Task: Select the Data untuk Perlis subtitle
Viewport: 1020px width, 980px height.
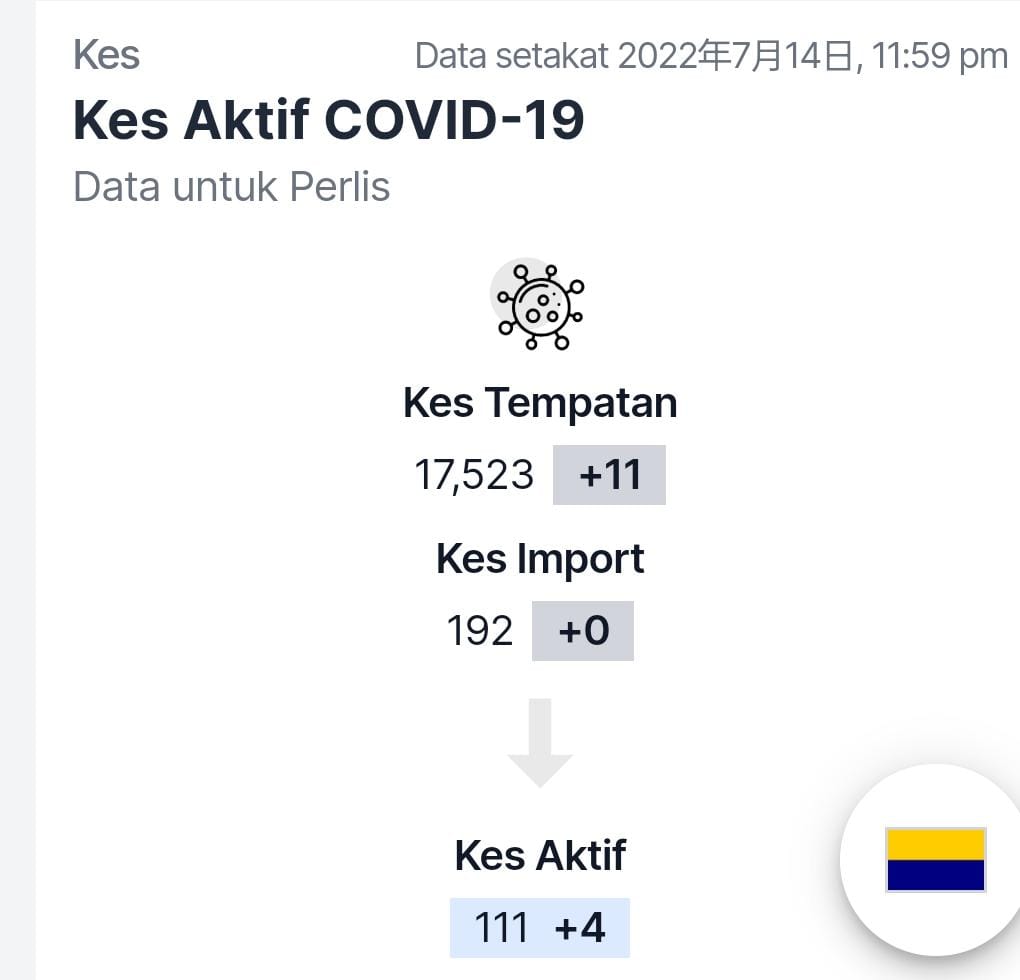Action: (232, 187)
